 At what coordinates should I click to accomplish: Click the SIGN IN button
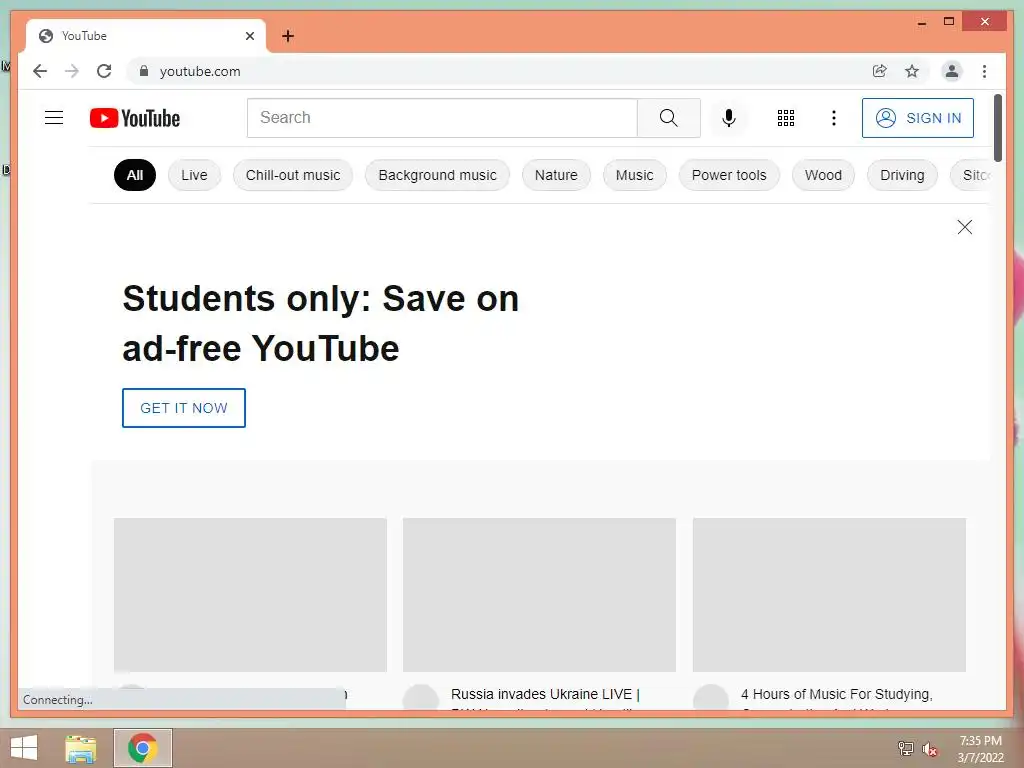(x=918, y=118)
